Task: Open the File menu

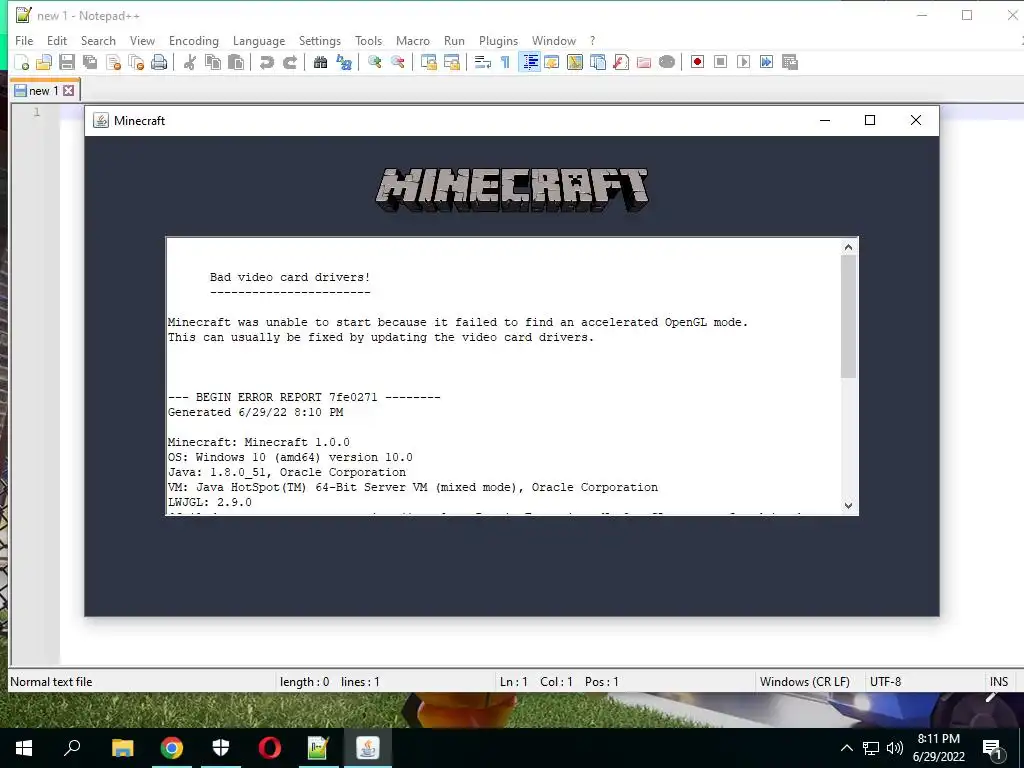Action: click(24, 40)
